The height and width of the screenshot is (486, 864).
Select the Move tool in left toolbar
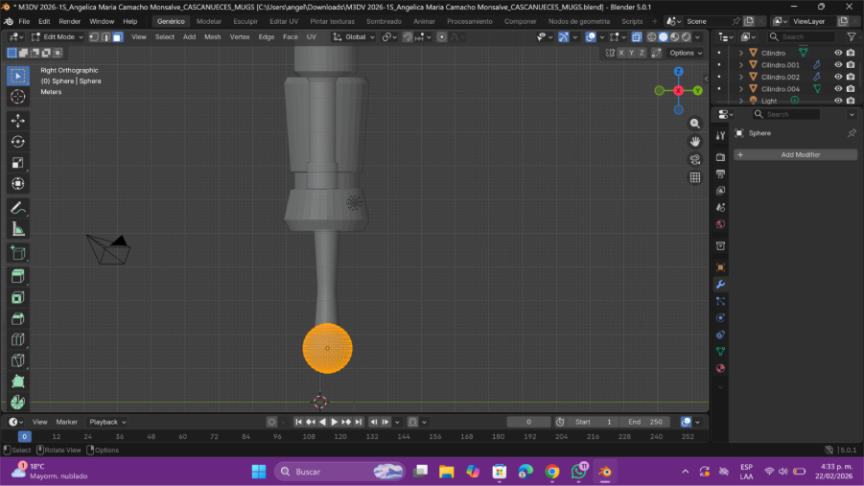[x=18, y=120]
